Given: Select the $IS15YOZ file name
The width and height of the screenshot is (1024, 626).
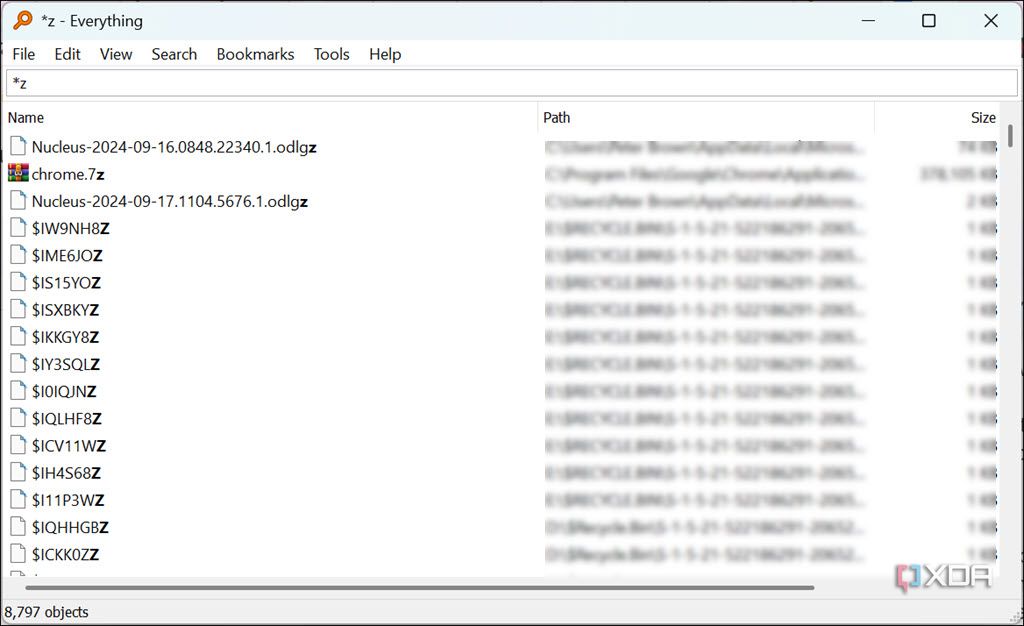Looking at the screenshot, I should click(x=66, y=283).
